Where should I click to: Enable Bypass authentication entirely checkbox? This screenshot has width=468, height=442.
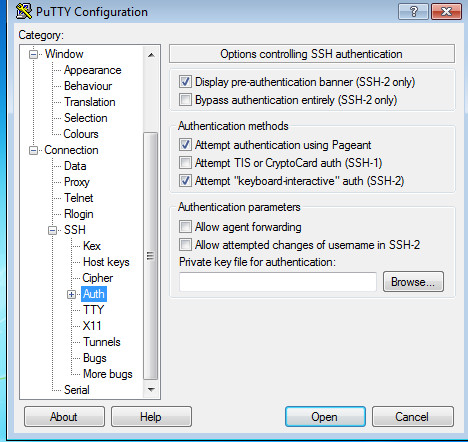[x=185, y=100]
